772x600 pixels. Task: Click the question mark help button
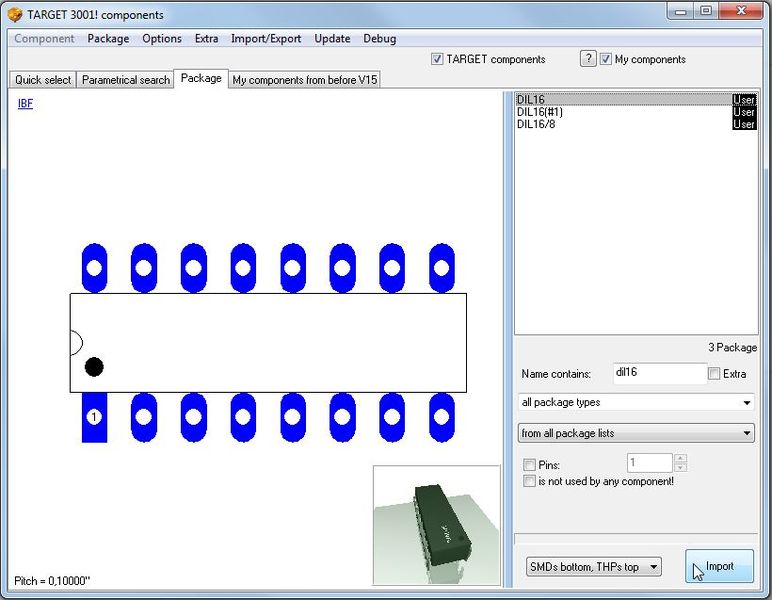point(588,59)
